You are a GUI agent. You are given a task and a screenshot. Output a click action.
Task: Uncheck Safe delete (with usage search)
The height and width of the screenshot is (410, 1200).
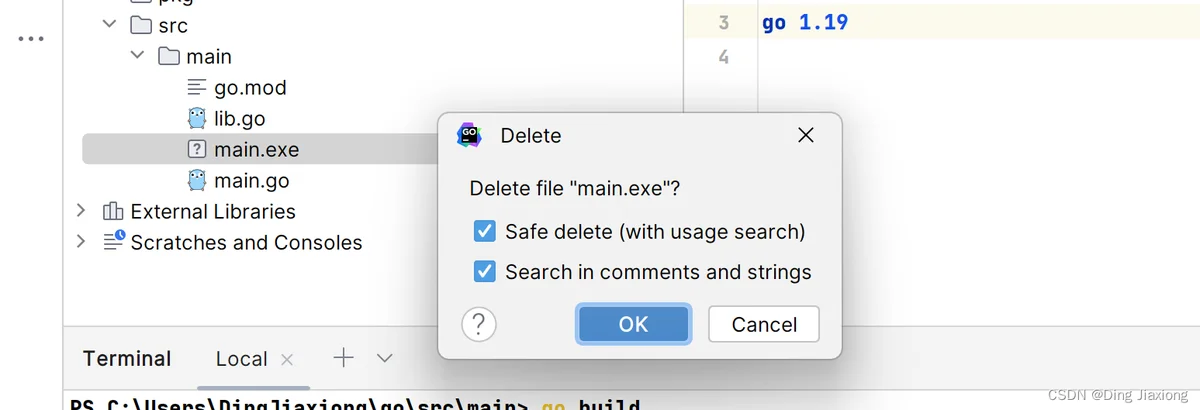484,232
